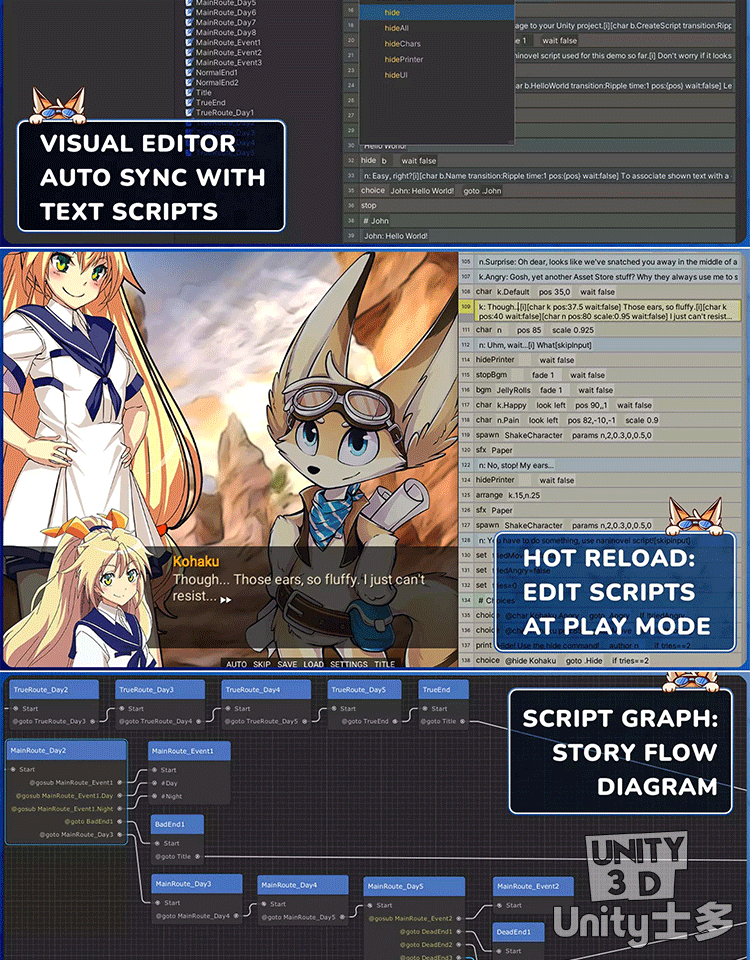
Task: Select 'stopBgm' command on line 115
Action: pos(492,375)
